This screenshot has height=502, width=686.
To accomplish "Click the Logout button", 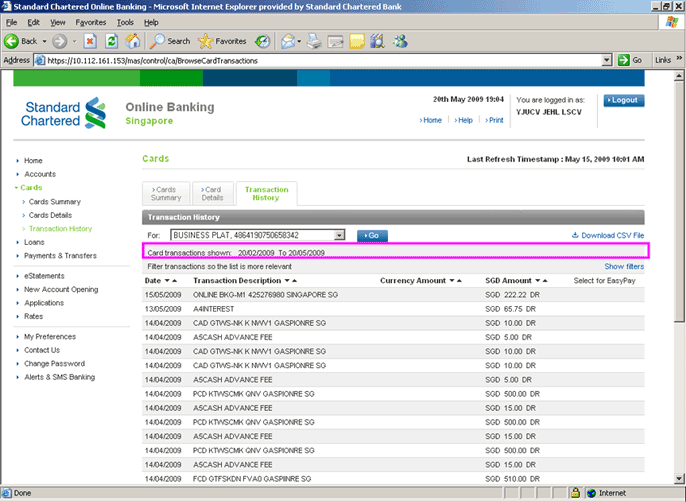I will click(624, 100).
